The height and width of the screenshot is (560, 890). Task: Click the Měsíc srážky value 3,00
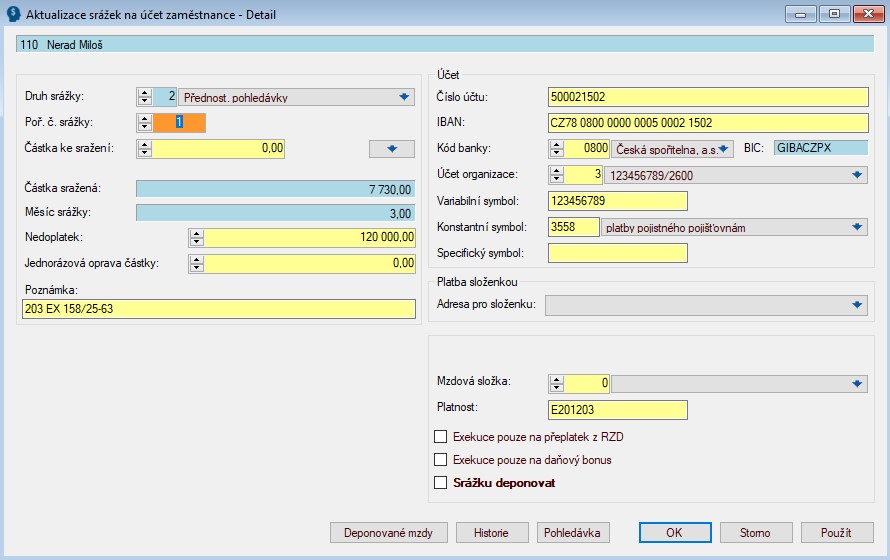276,213
